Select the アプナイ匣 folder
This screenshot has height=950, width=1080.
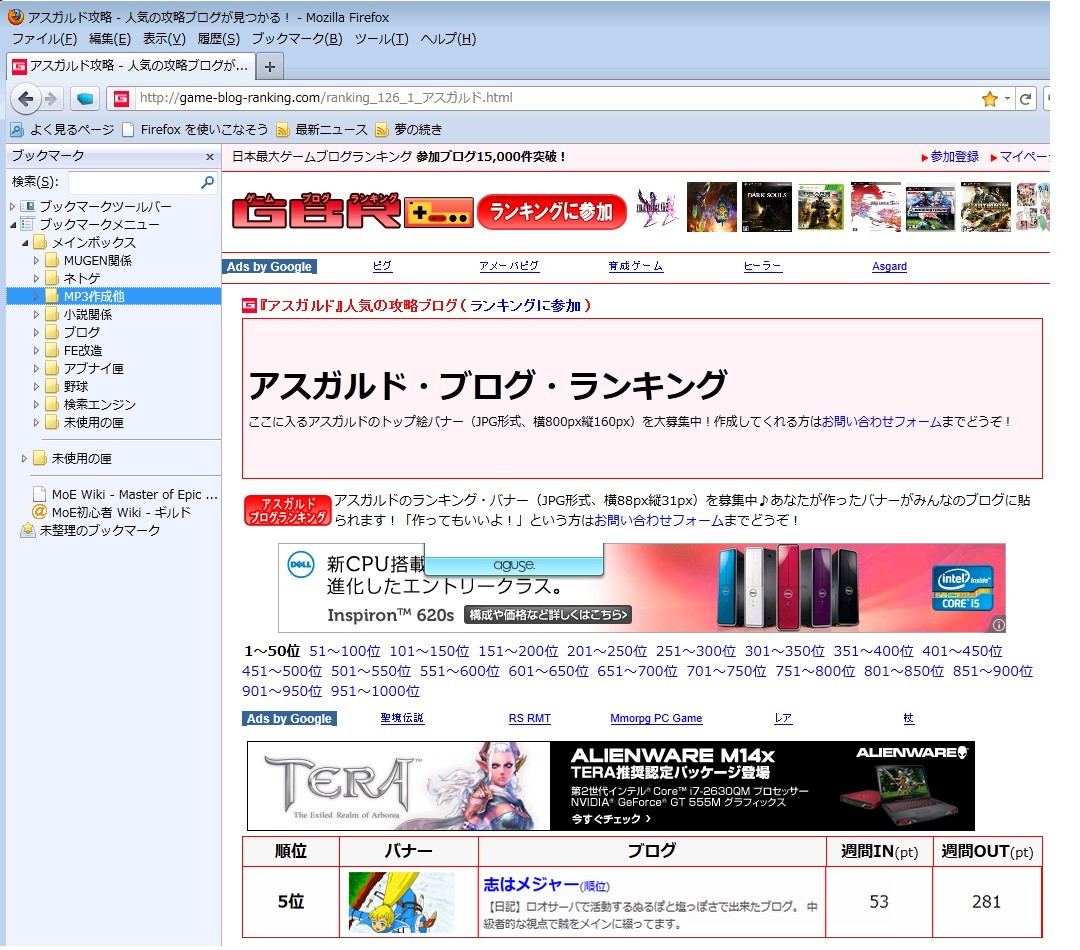85,369
